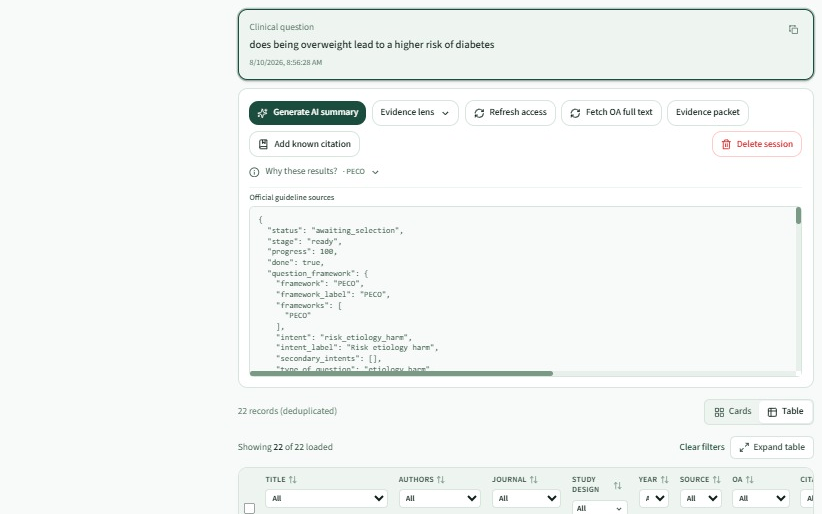Screen dimensions: 822x514
Task: Open the Year filter dropdown
Action: [653, 499]
